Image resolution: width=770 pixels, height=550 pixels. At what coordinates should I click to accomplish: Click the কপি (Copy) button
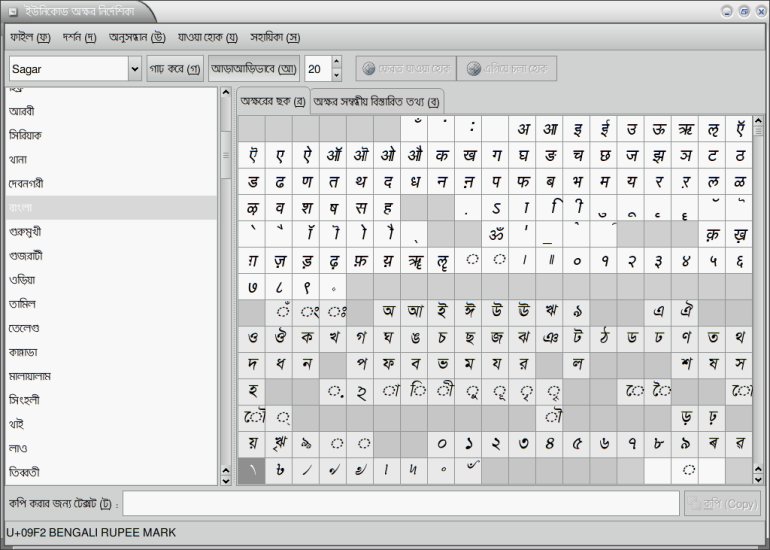[x=722, y=504]
